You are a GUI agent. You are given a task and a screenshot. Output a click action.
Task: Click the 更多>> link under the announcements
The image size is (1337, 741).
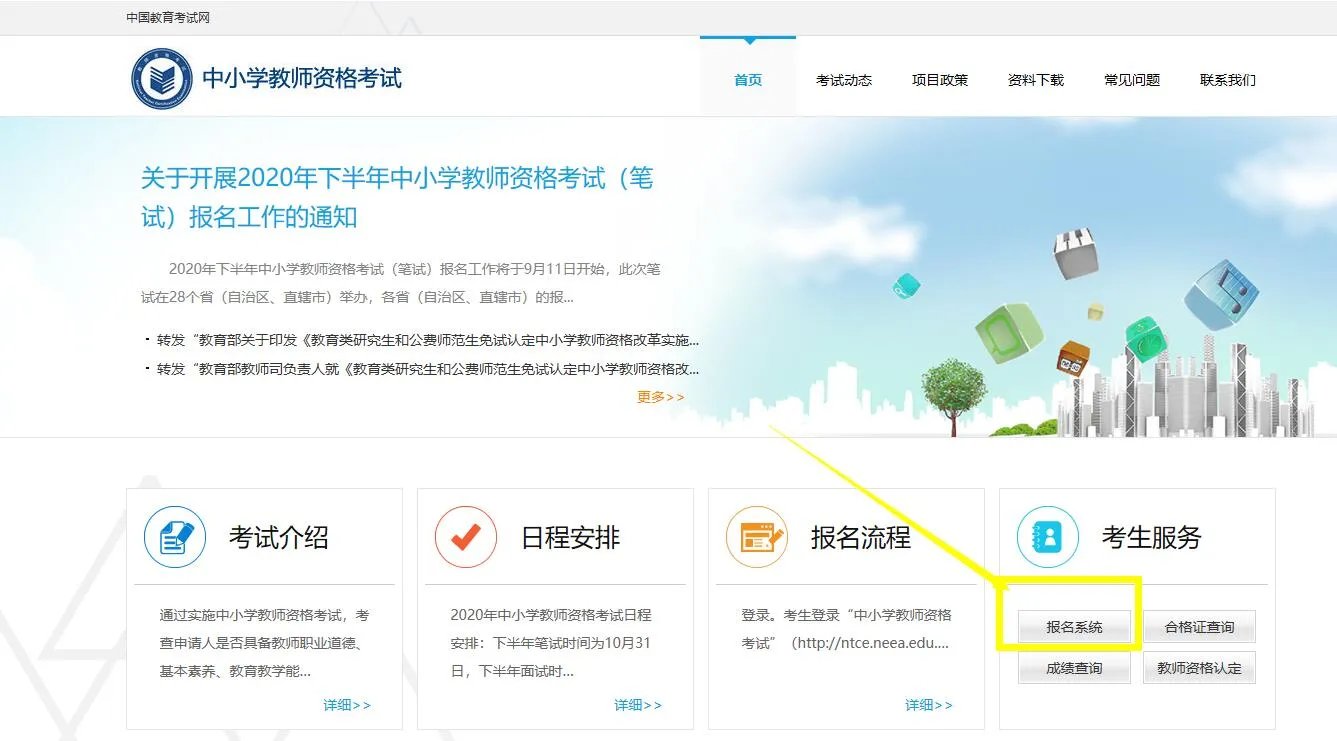(659, 397)
